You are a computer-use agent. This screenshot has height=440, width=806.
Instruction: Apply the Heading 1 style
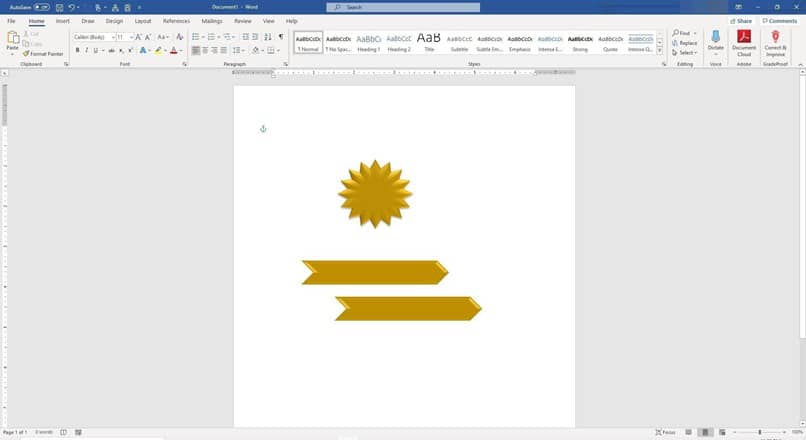pyautogui.click(x=369, y=43)
